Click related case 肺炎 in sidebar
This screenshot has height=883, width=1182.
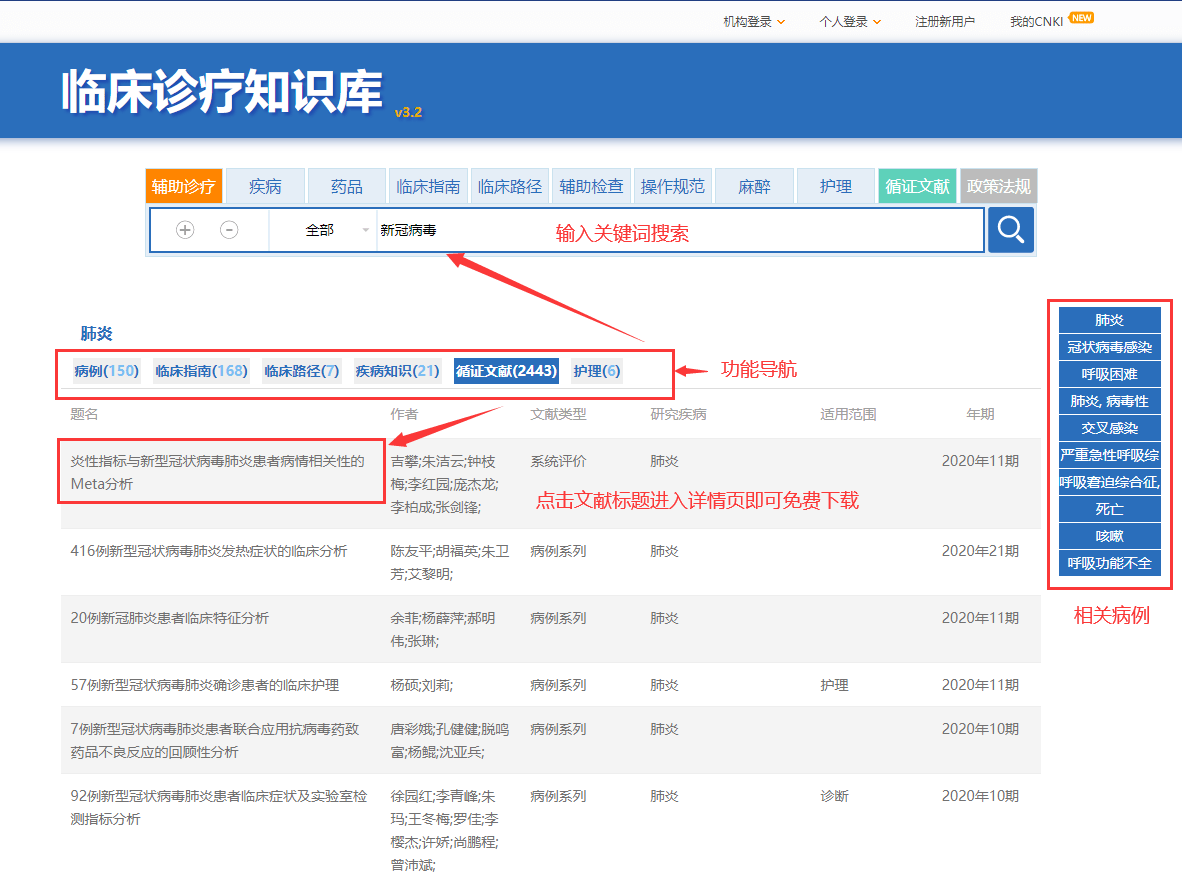1110,320
